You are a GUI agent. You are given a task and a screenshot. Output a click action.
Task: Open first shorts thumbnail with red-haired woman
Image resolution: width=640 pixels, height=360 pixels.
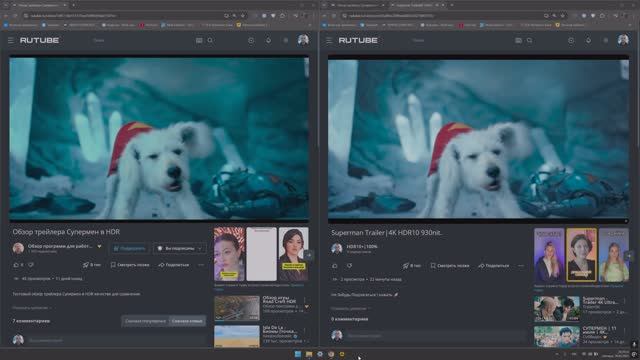229,254
